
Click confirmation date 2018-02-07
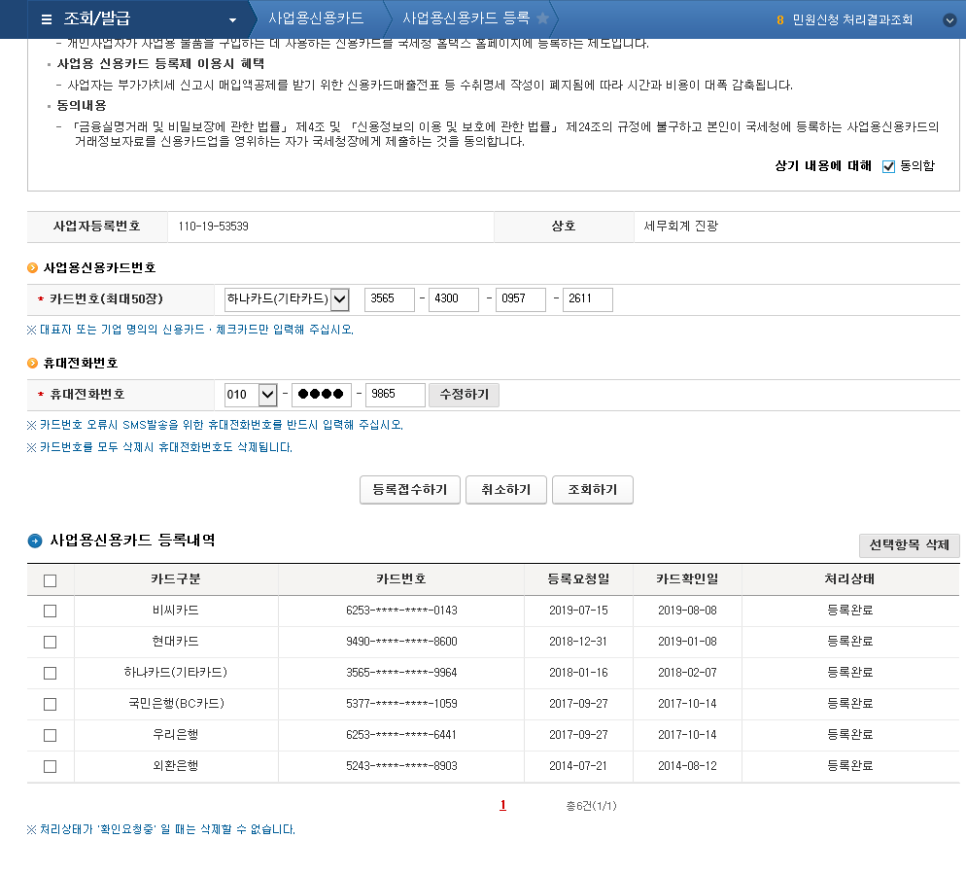click(x=687, y=673)
